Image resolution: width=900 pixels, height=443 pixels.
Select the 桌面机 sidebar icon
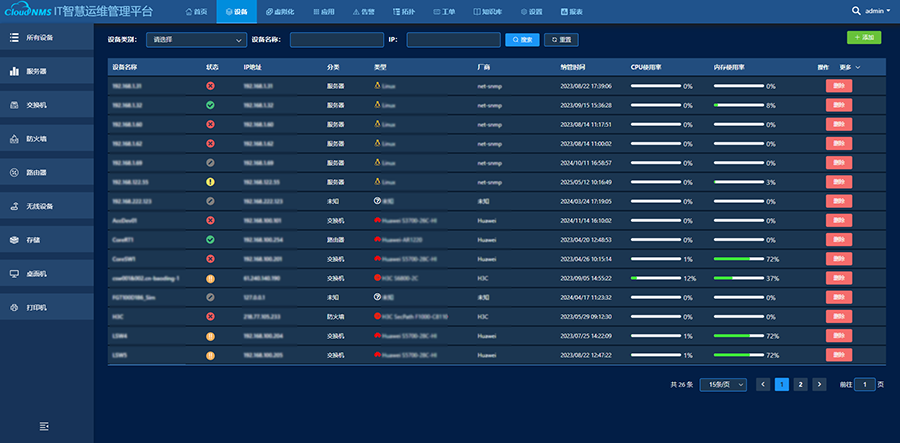(x=14, y=274)
